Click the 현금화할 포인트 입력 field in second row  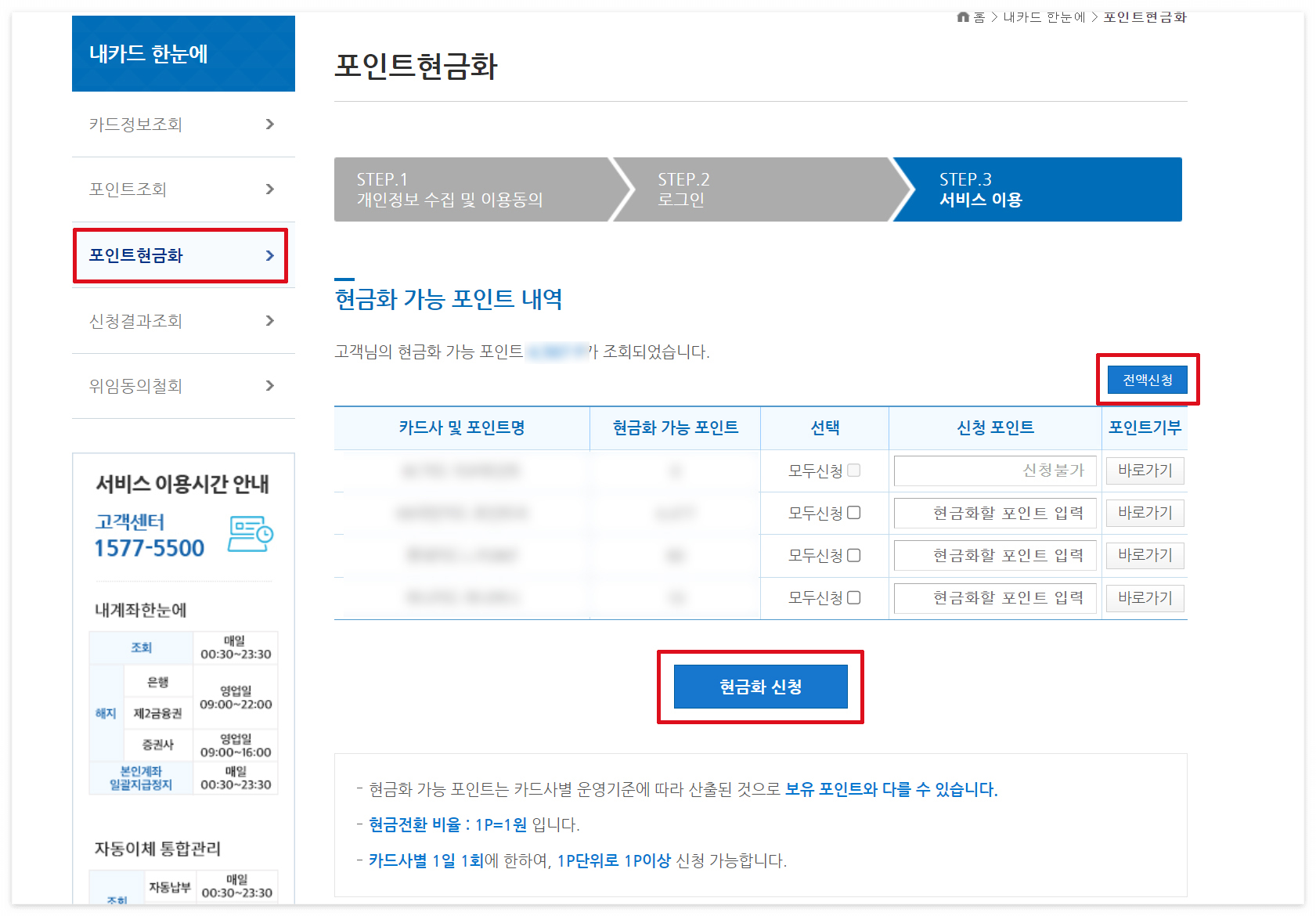pos(994,513)
